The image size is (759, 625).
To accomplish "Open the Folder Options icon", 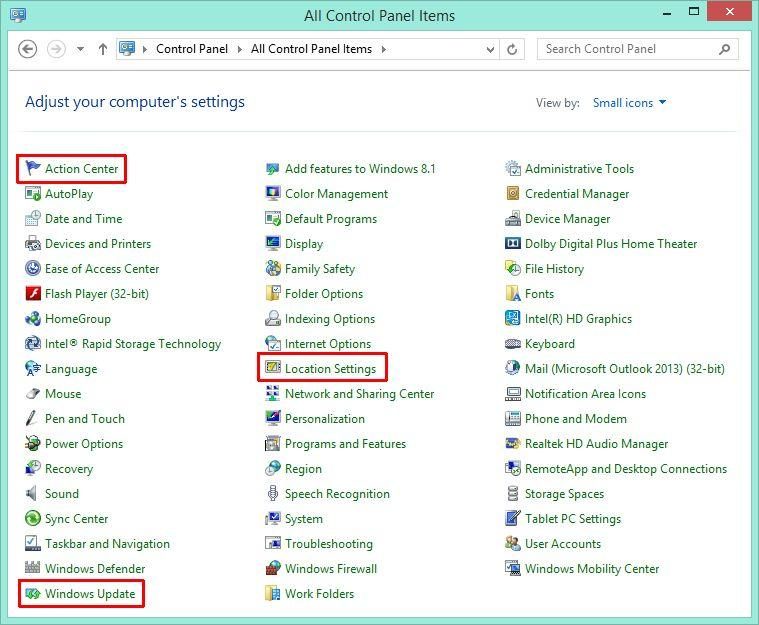I will (x=273, y=293).
